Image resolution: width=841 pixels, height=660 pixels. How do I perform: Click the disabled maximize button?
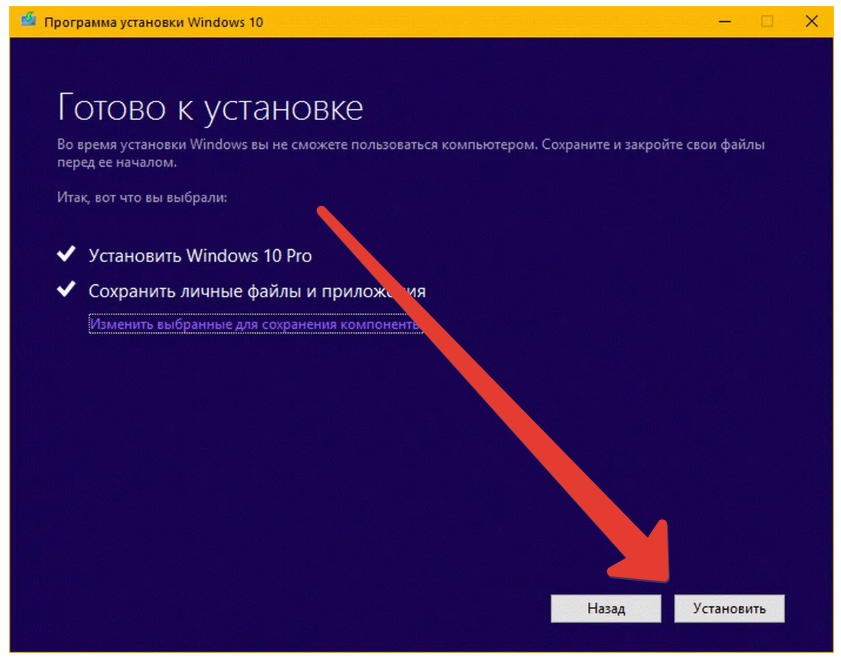767,21
